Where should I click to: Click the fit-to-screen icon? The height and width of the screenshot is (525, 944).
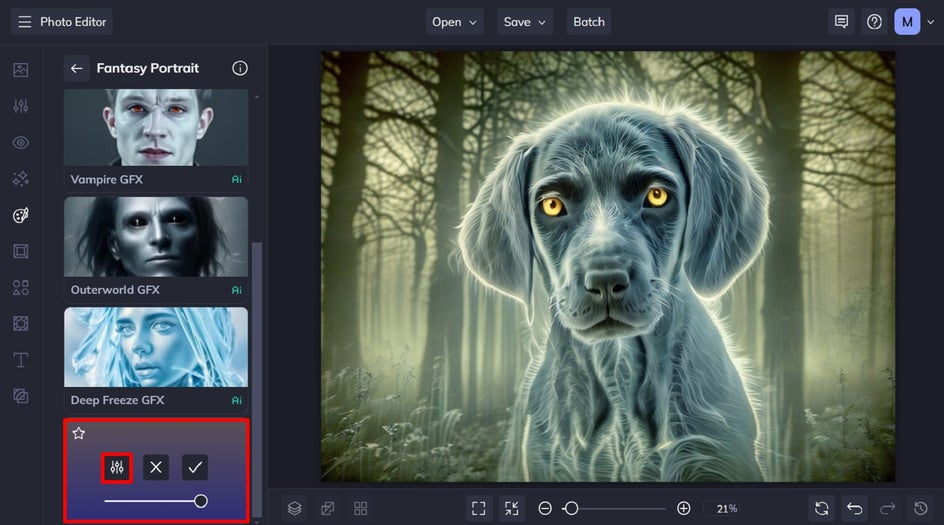(x=479, y=509)
